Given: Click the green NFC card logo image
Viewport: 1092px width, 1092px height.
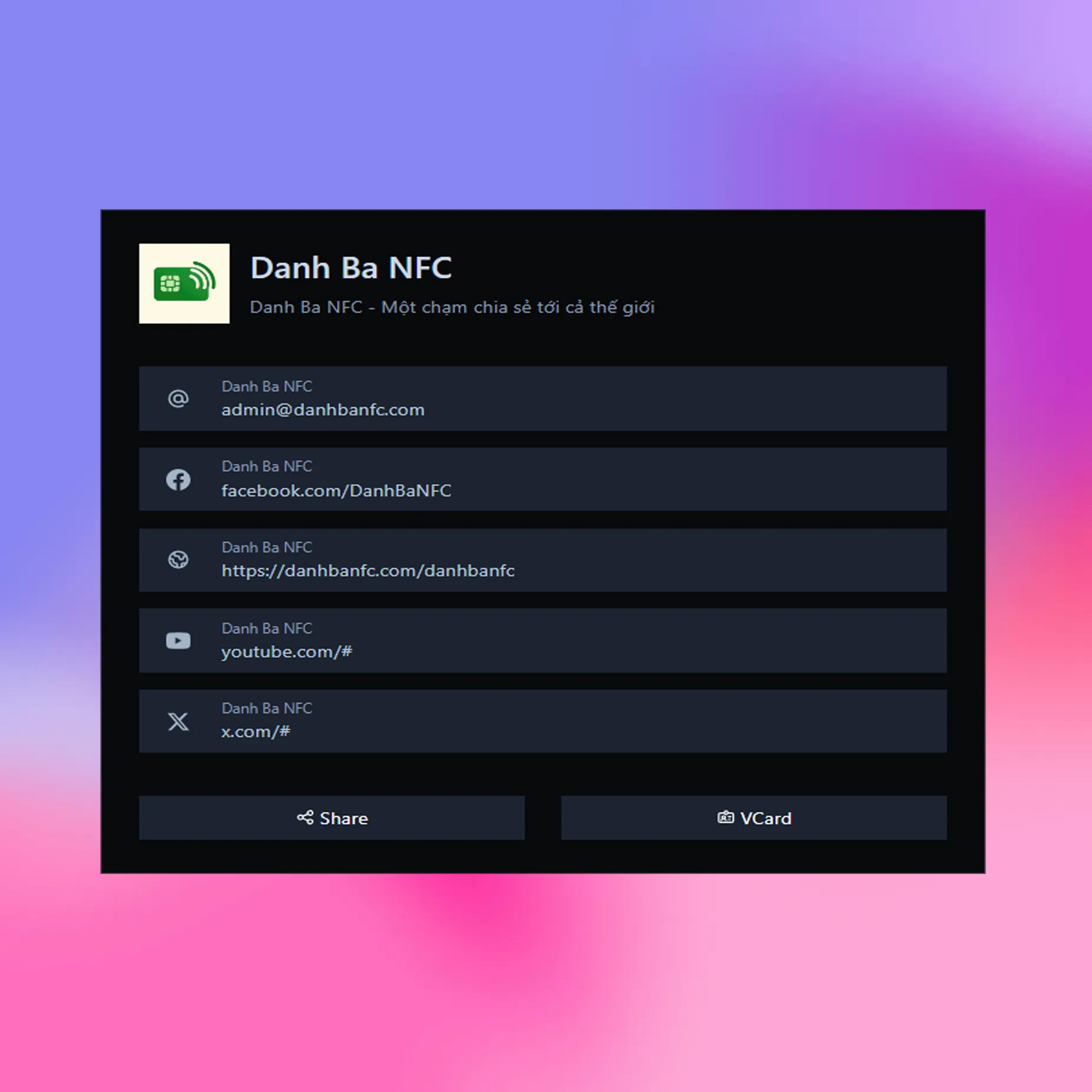Looking at the screenshot, I should click(x=184, y=283).
